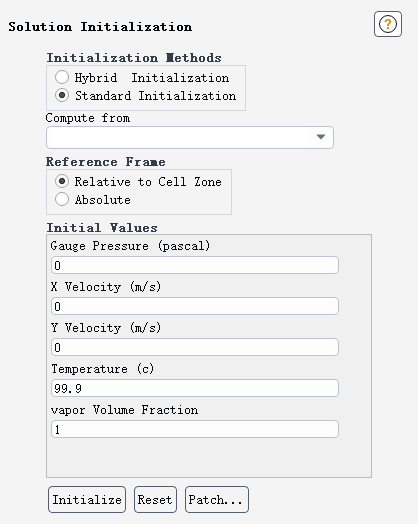Viewport: 418px width, 524px height.
Task: Choose Absolute reference frame option
Action: (x=62, y=199)
